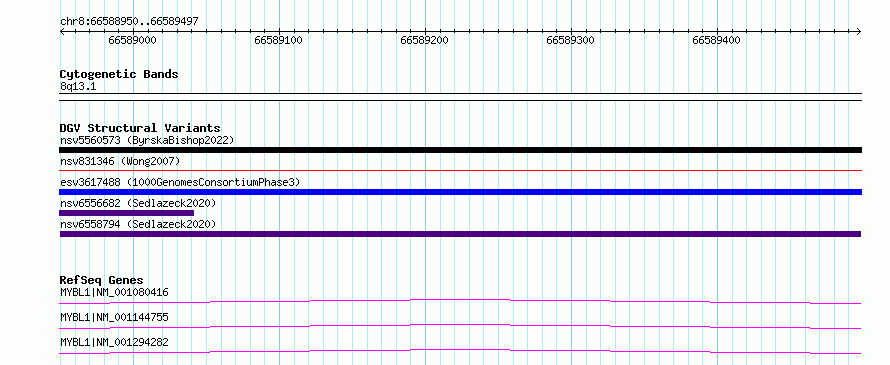The width and height of the screenshot is (890, 365).
Task: Click the short purple nsv6556682 variant bar
Action: coord(127,213)
